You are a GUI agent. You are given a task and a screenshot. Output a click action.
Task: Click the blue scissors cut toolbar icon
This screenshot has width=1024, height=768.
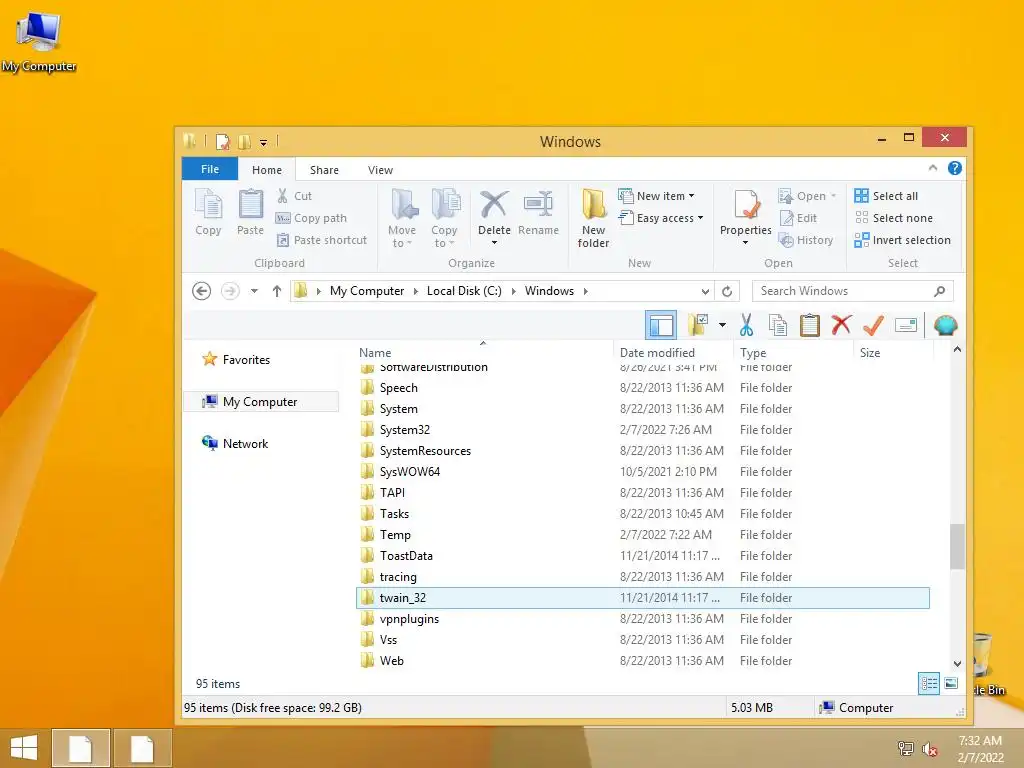(746, 325)
